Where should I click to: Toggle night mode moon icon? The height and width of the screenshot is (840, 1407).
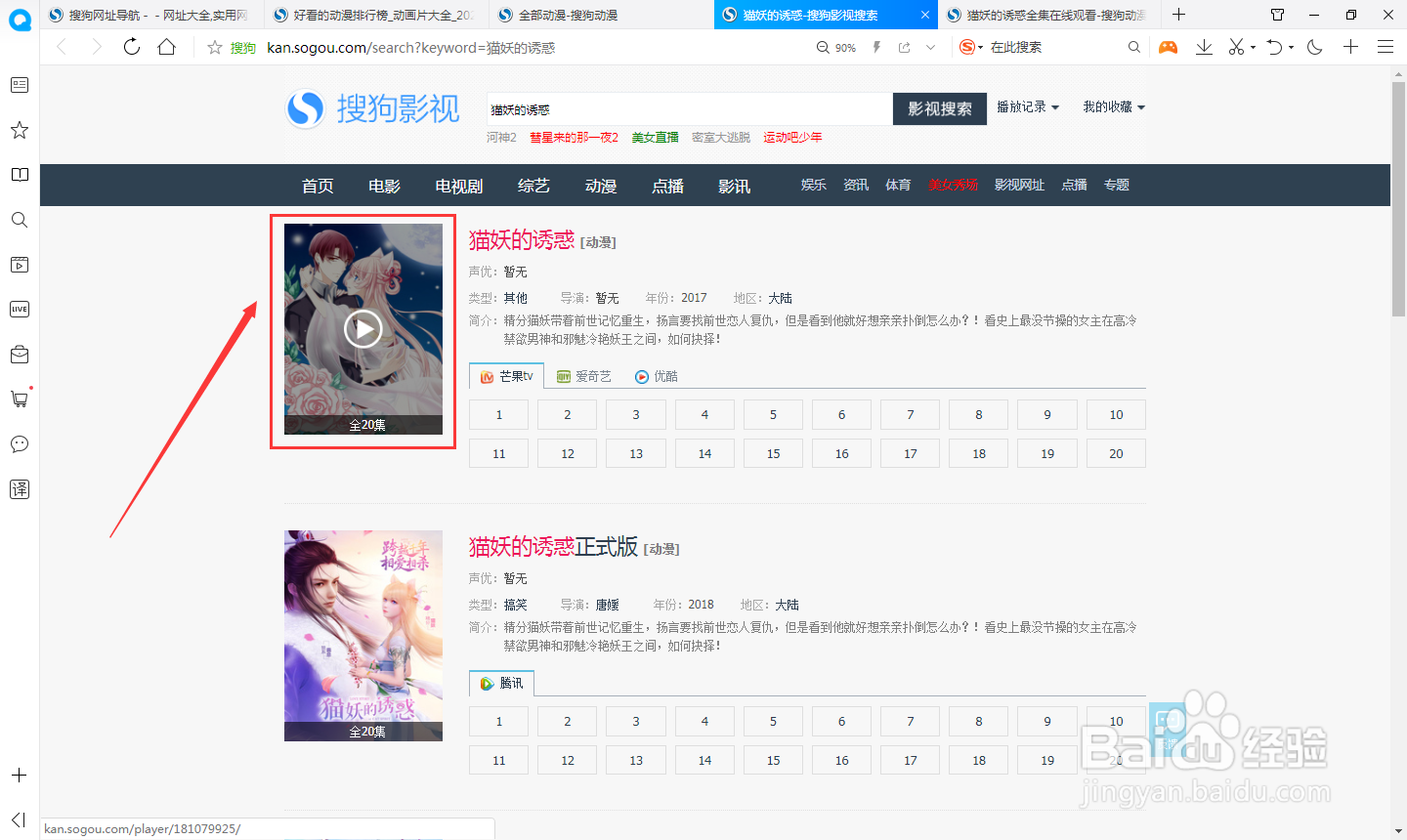click(1315, 47)
